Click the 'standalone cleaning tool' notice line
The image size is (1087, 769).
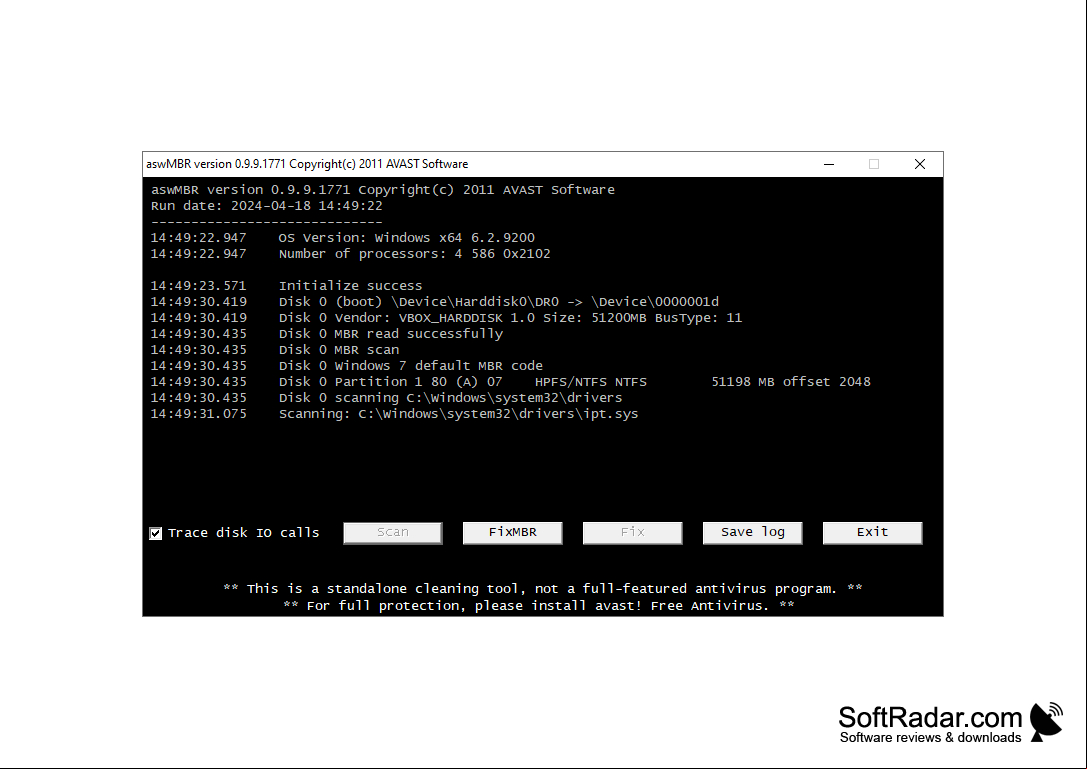point(543,589)
